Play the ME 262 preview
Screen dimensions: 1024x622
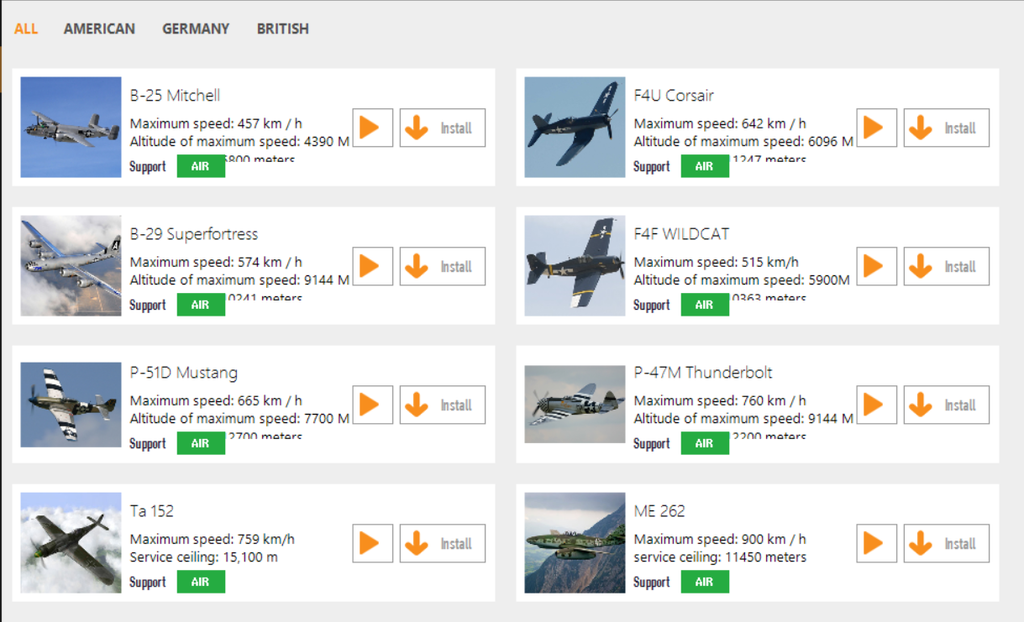(876, 543)
